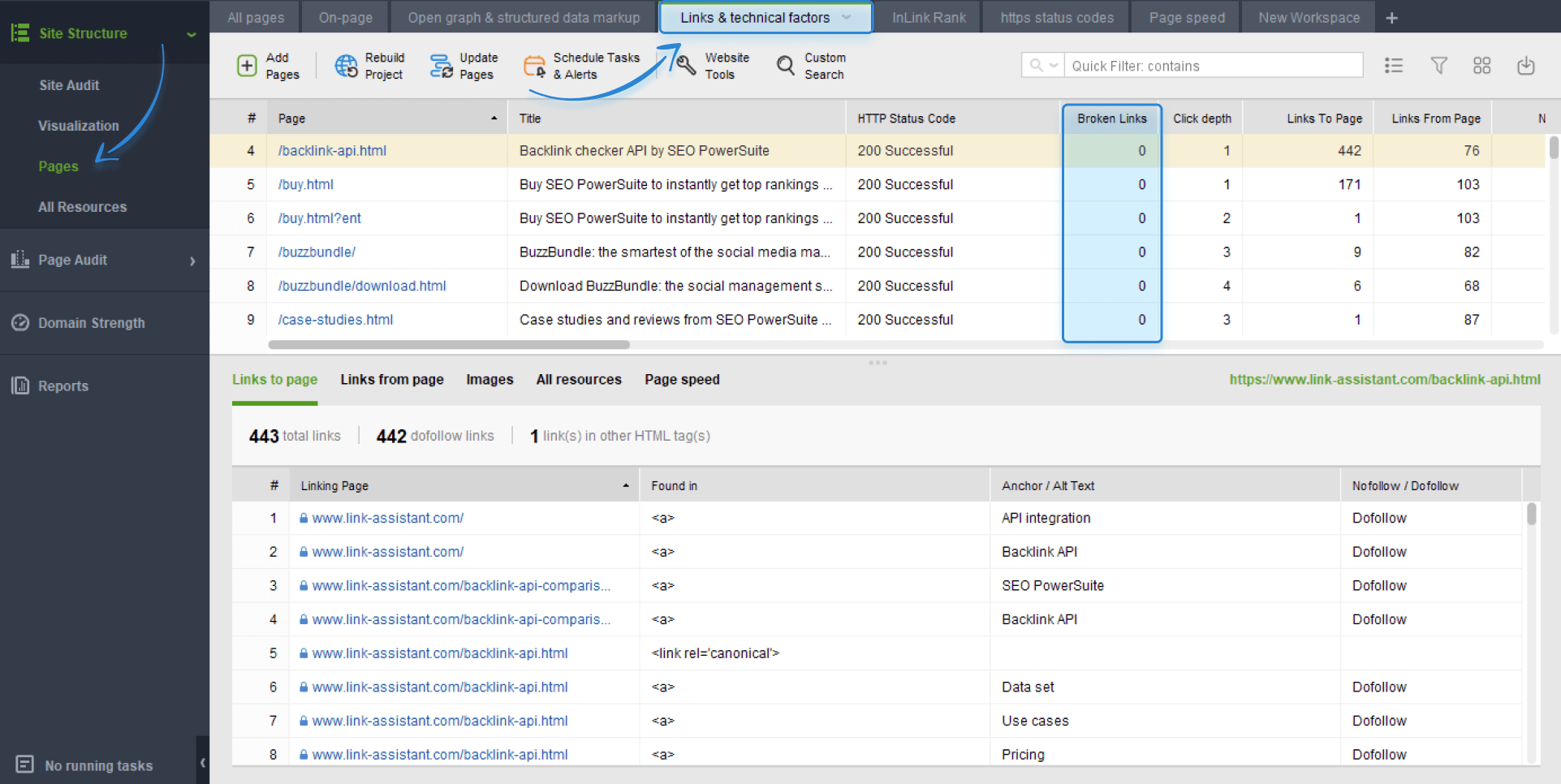Click the Reports sidebar icon
1561x784 pixels.
20,386
